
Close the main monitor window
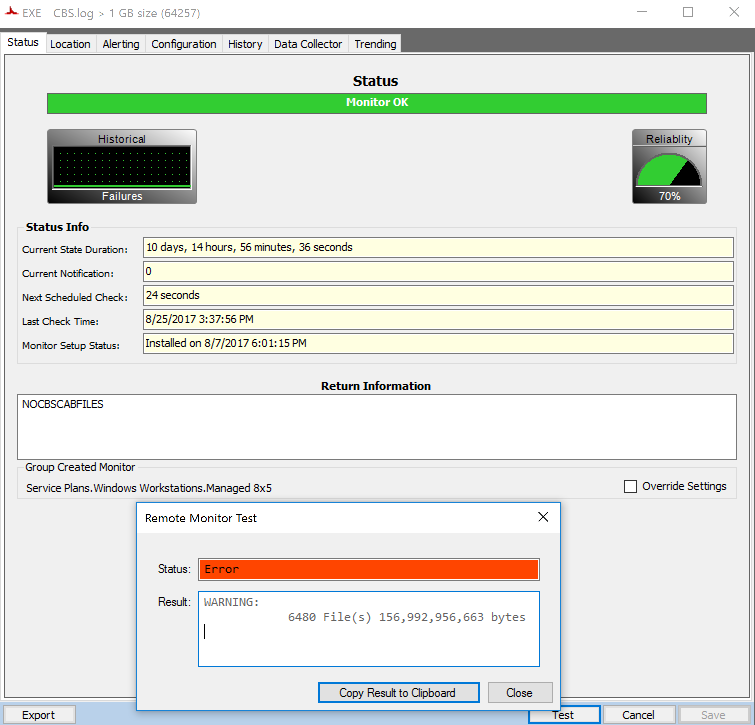pos(734,12)
